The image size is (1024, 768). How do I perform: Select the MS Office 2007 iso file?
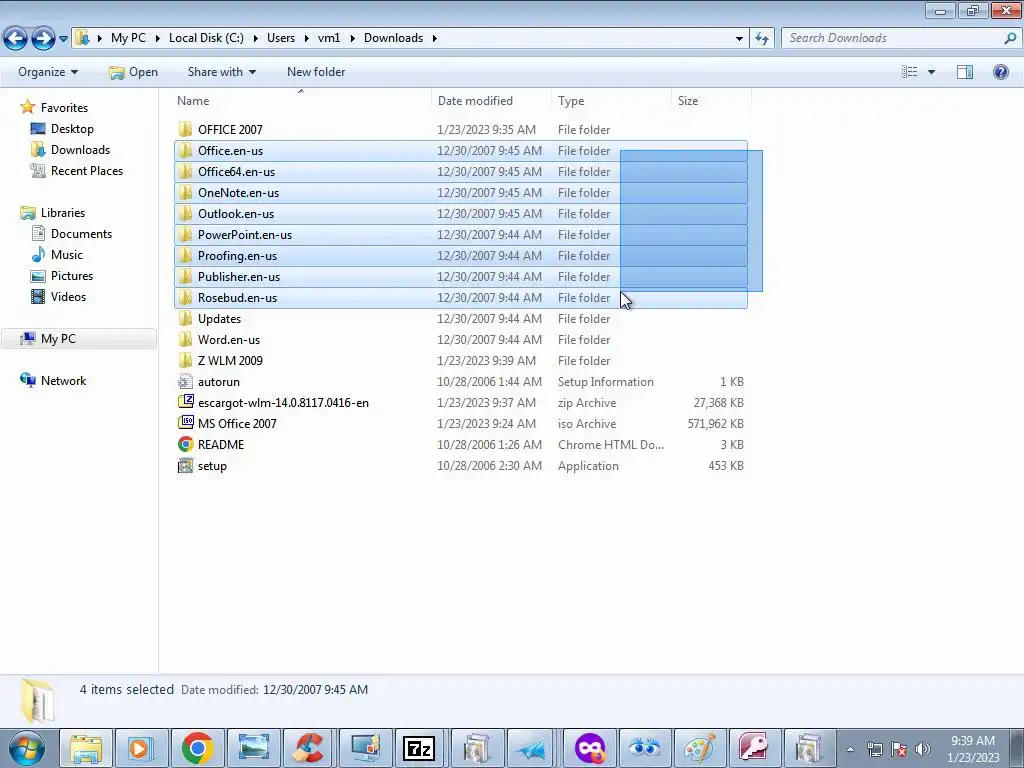coord(460,423)
